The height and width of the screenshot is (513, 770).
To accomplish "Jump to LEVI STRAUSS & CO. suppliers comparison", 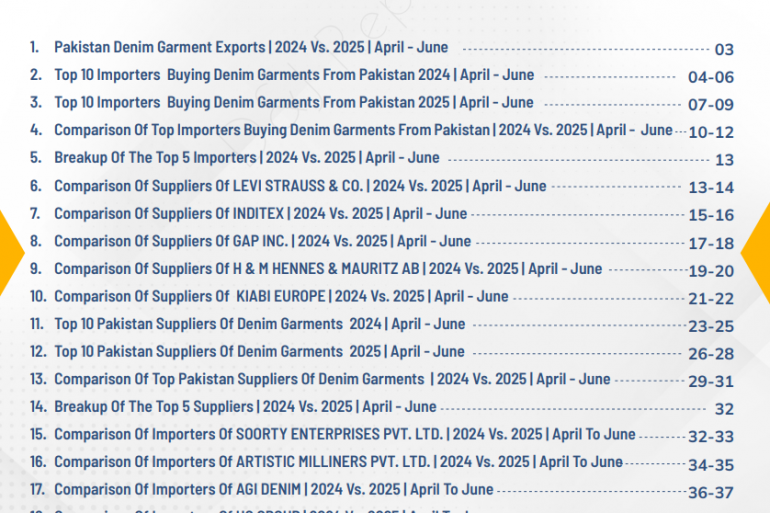I will tap(300, 186).
